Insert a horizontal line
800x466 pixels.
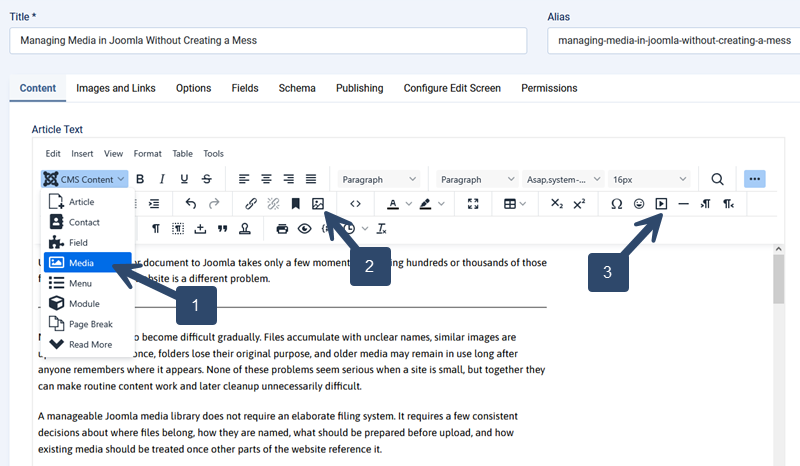(x=684, y=204)
